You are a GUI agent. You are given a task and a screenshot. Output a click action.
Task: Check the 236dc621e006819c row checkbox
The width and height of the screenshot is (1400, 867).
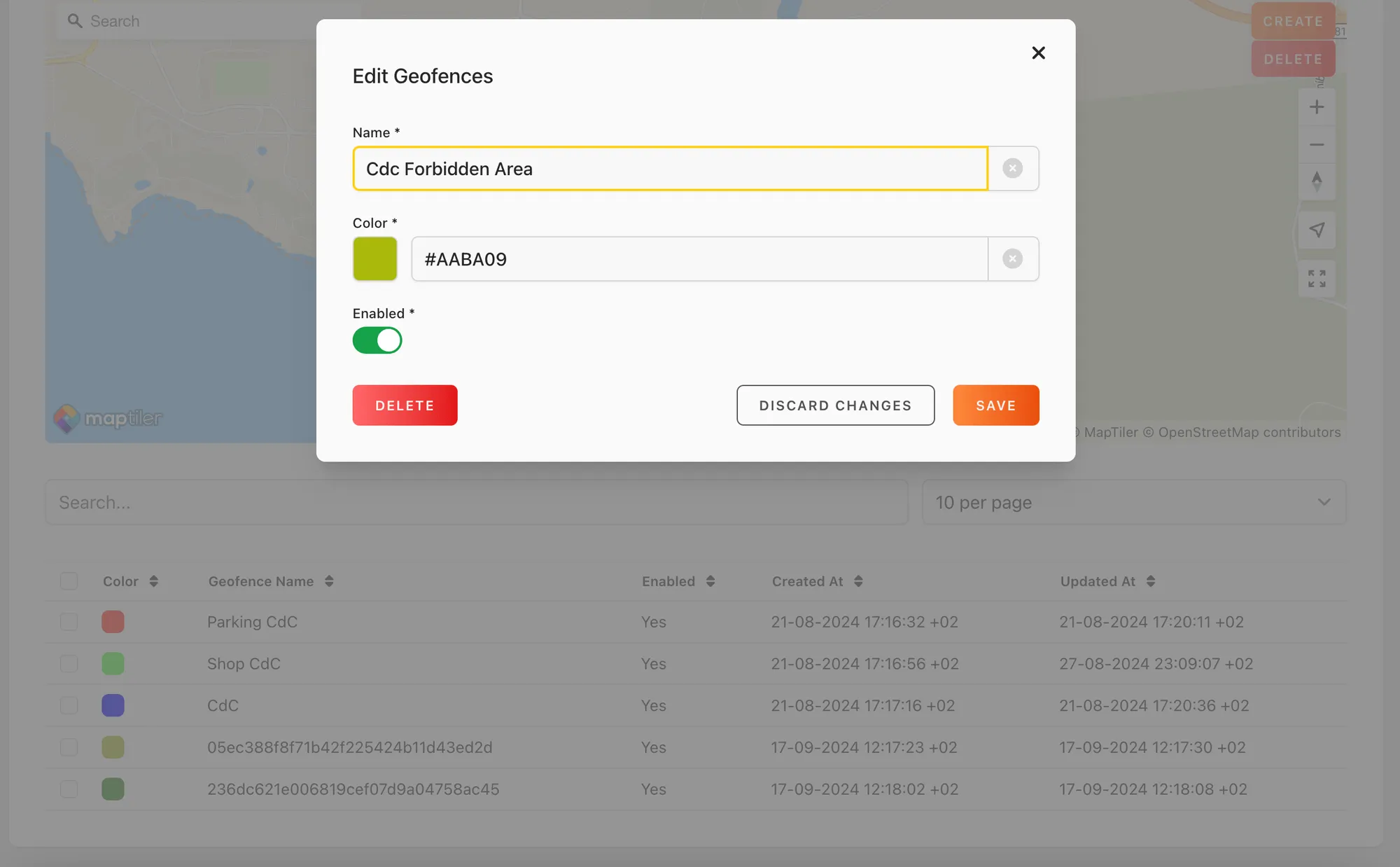[69, 789]
